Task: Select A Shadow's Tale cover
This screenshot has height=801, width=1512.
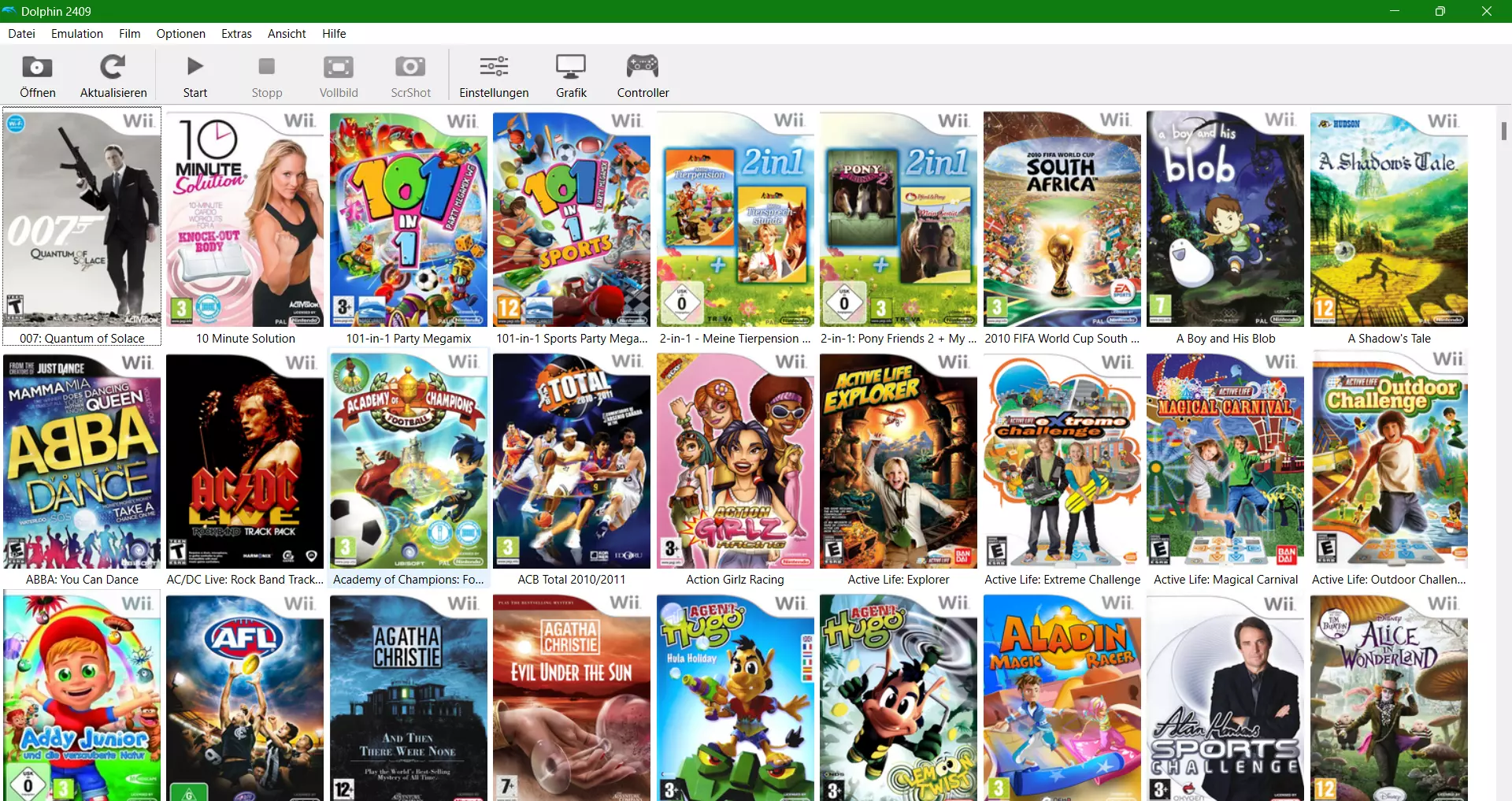Action: point(1389,219)
